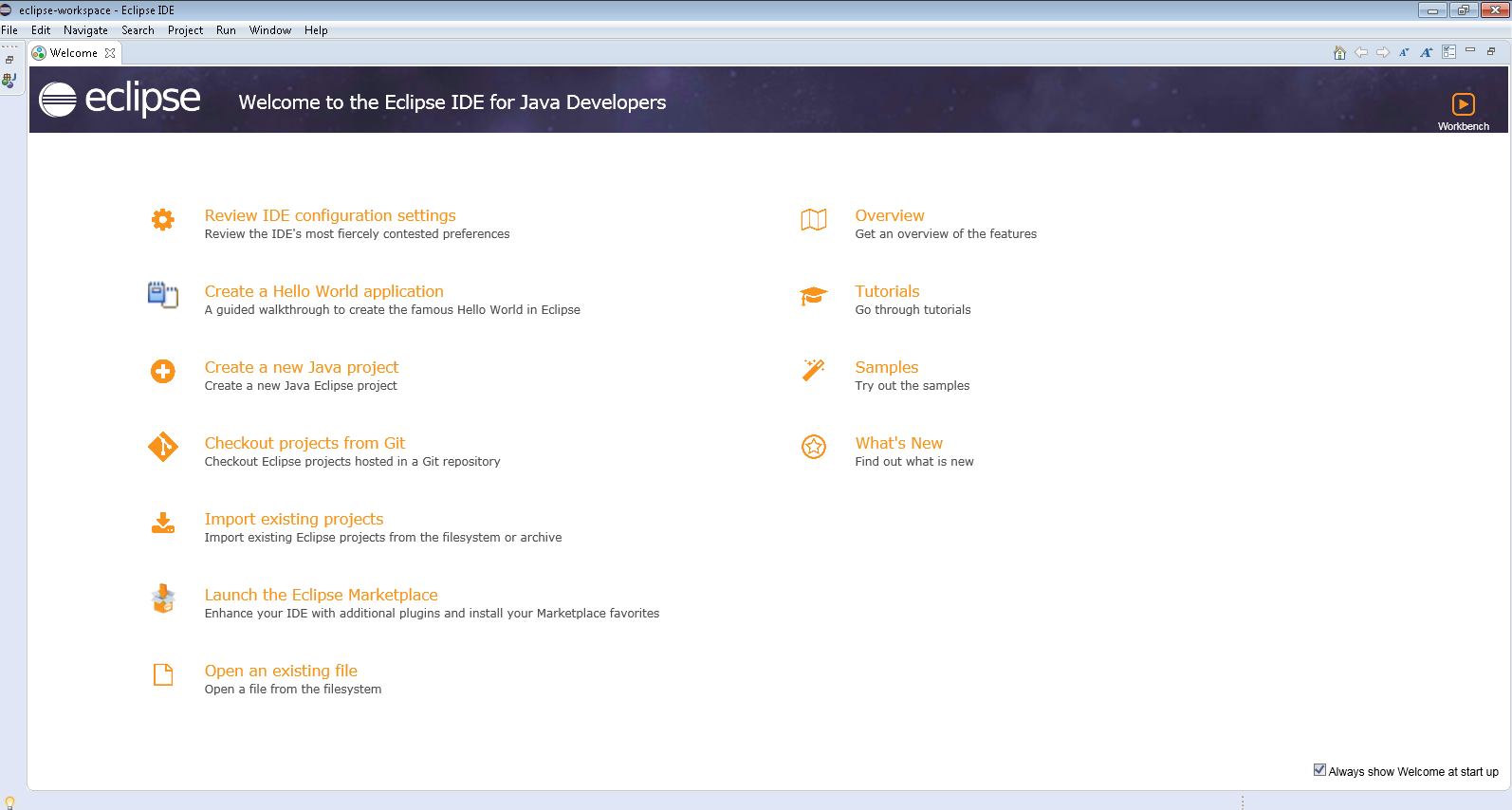
Task: Close the Welcome tab
Action: (x=110, y=53)
